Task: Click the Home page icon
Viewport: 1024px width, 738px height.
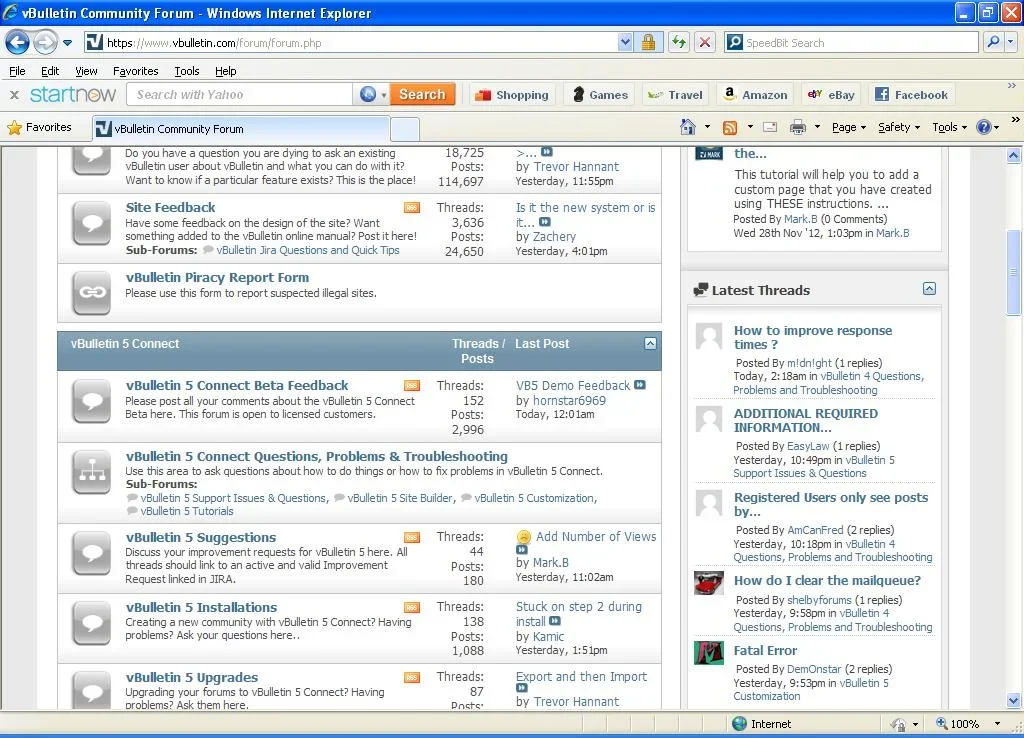Action: pos(688,127)
